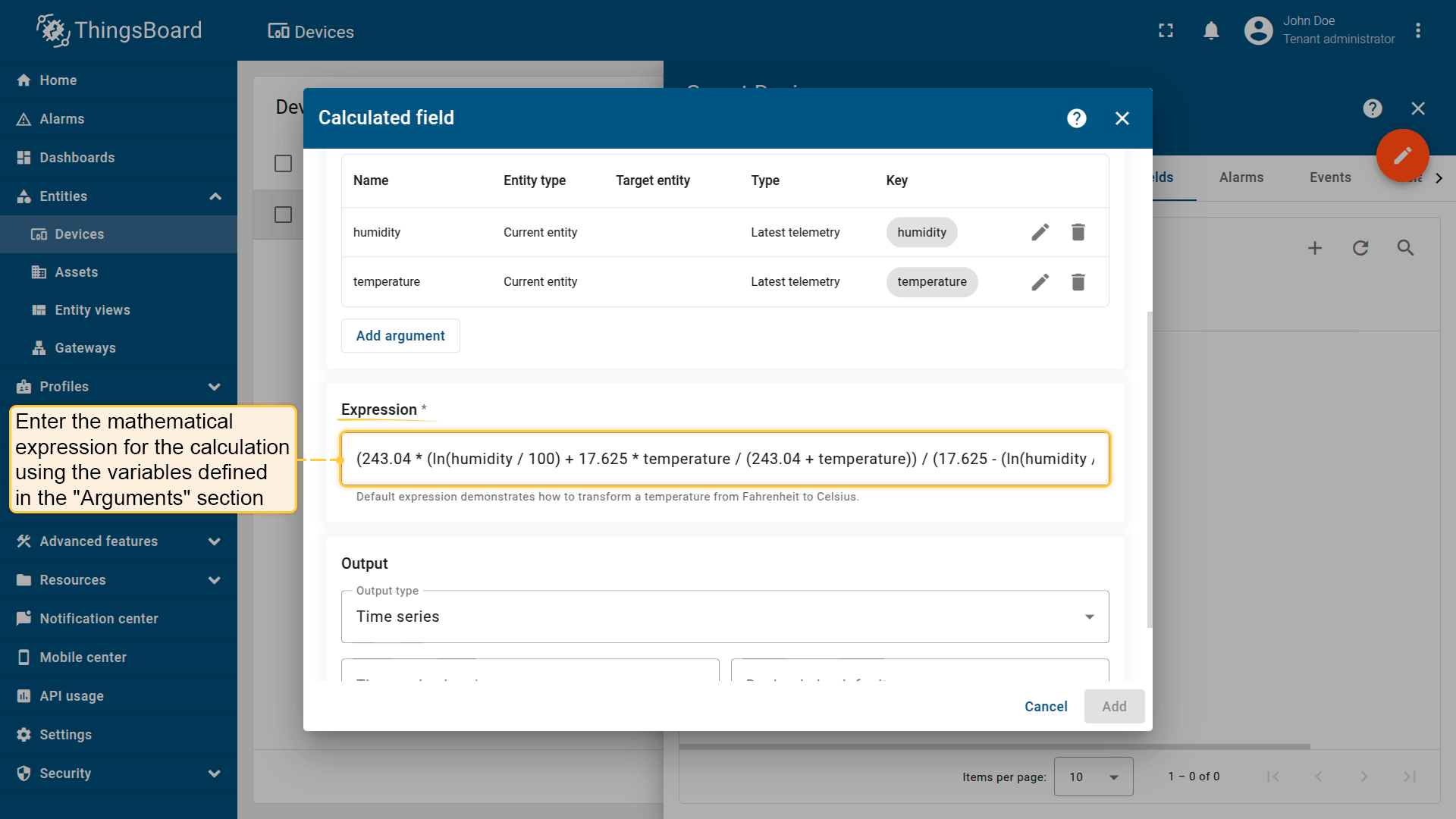
Task: Check the first device row checkbox
Action: pyautogui.click(x=283, y=215)
